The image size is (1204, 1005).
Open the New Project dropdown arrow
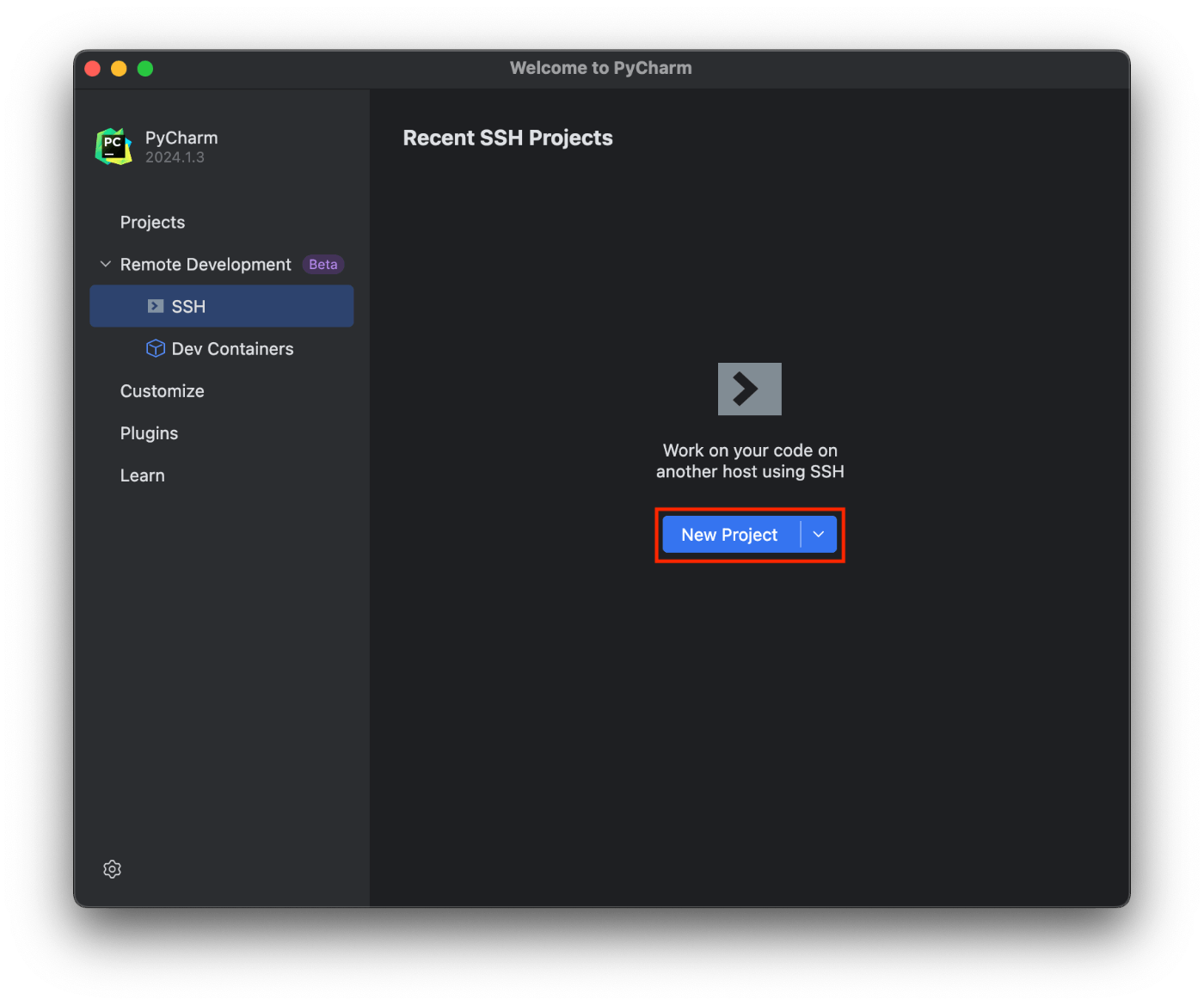click(x=819, y=535)
